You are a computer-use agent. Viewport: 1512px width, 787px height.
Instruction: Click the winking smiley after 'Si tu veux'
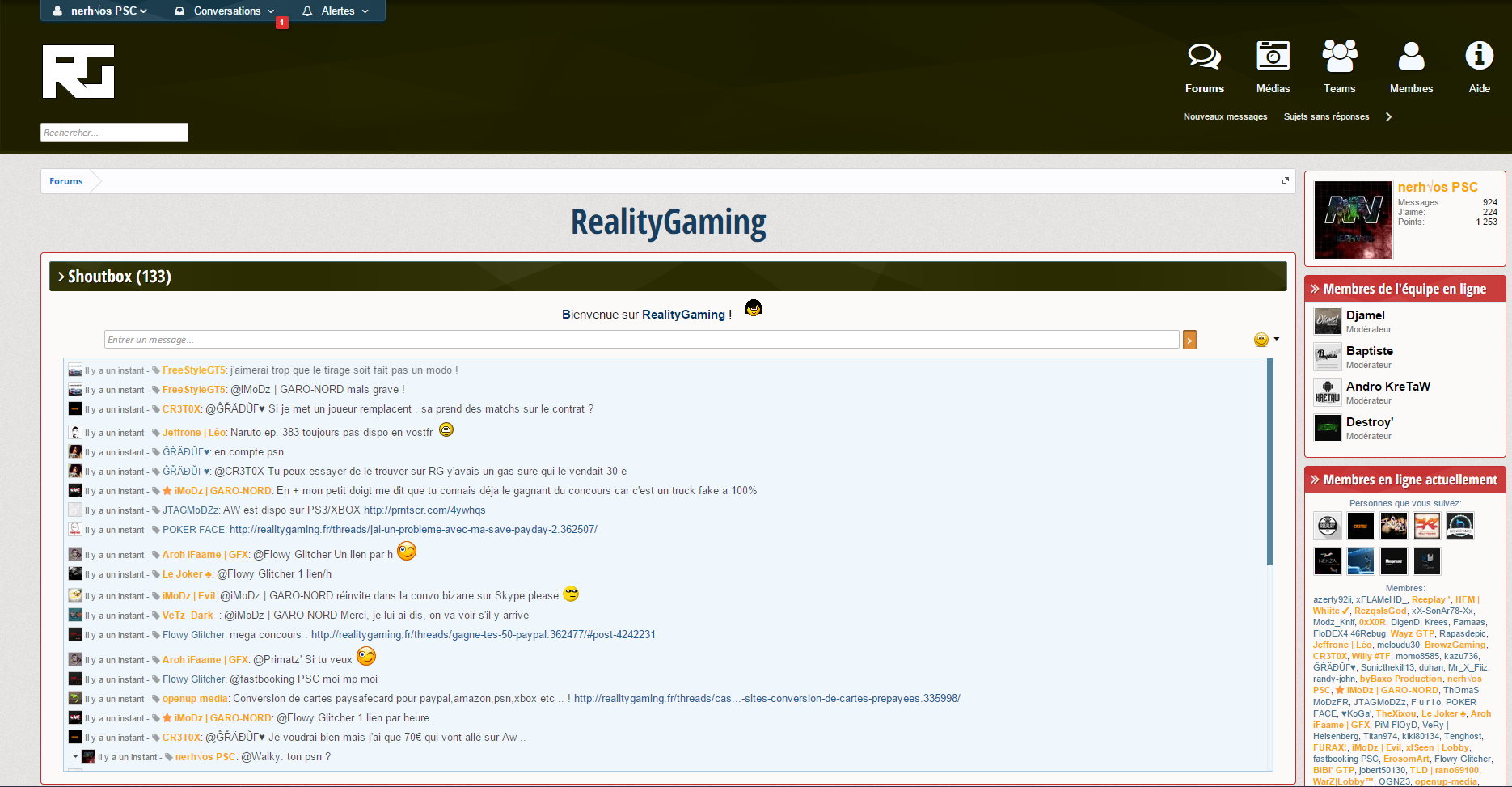366,656
